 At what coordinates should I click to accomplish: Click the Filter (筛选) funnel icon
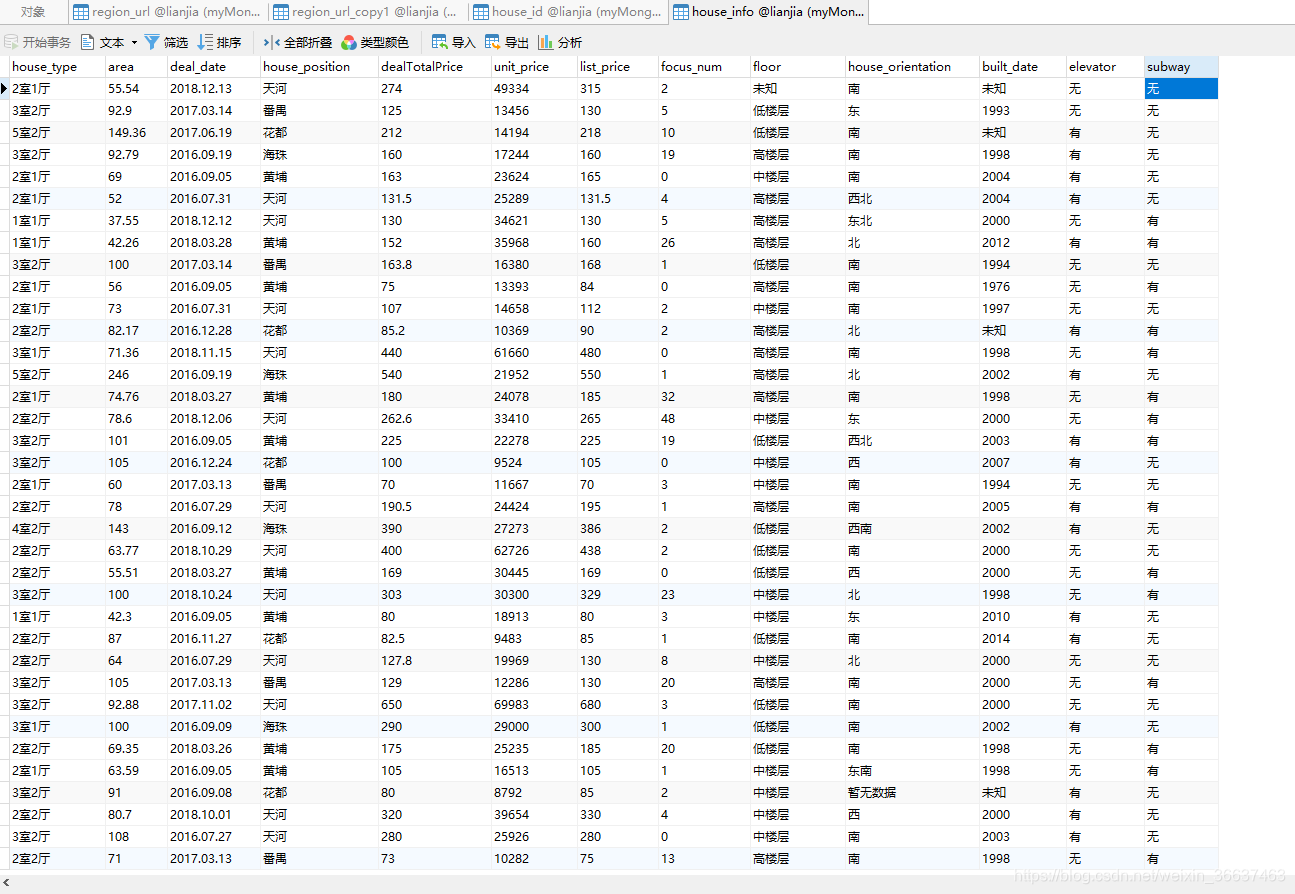point(152,42)
